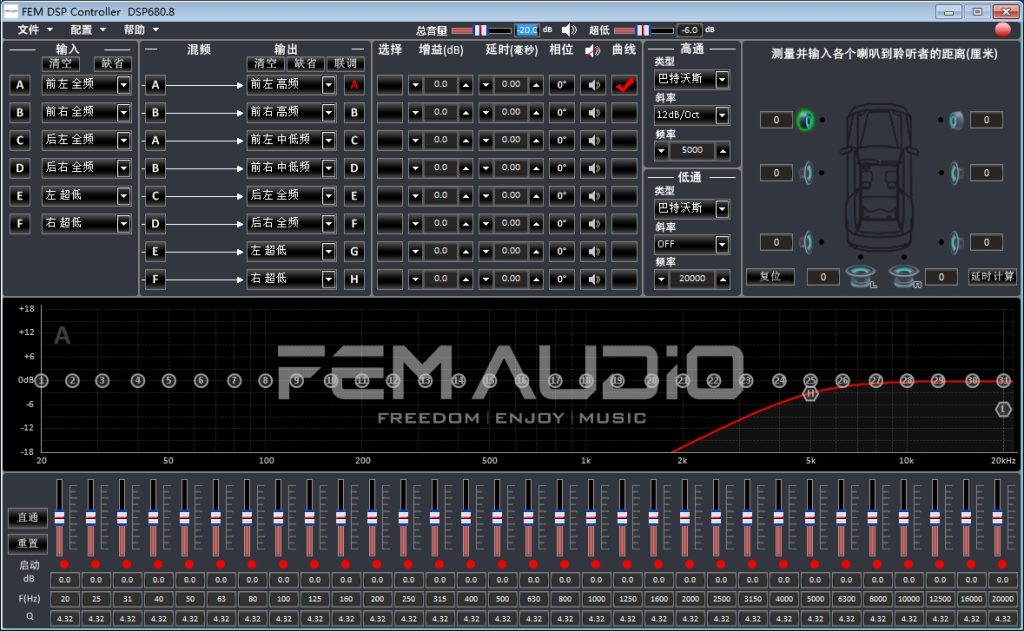Select front-right door speaker in car diagram
The image size is (1024, 631).
pos(956,173)
